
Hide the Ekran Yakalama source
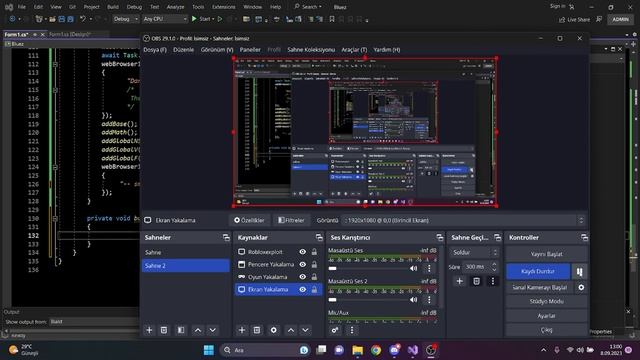[302, 289]
